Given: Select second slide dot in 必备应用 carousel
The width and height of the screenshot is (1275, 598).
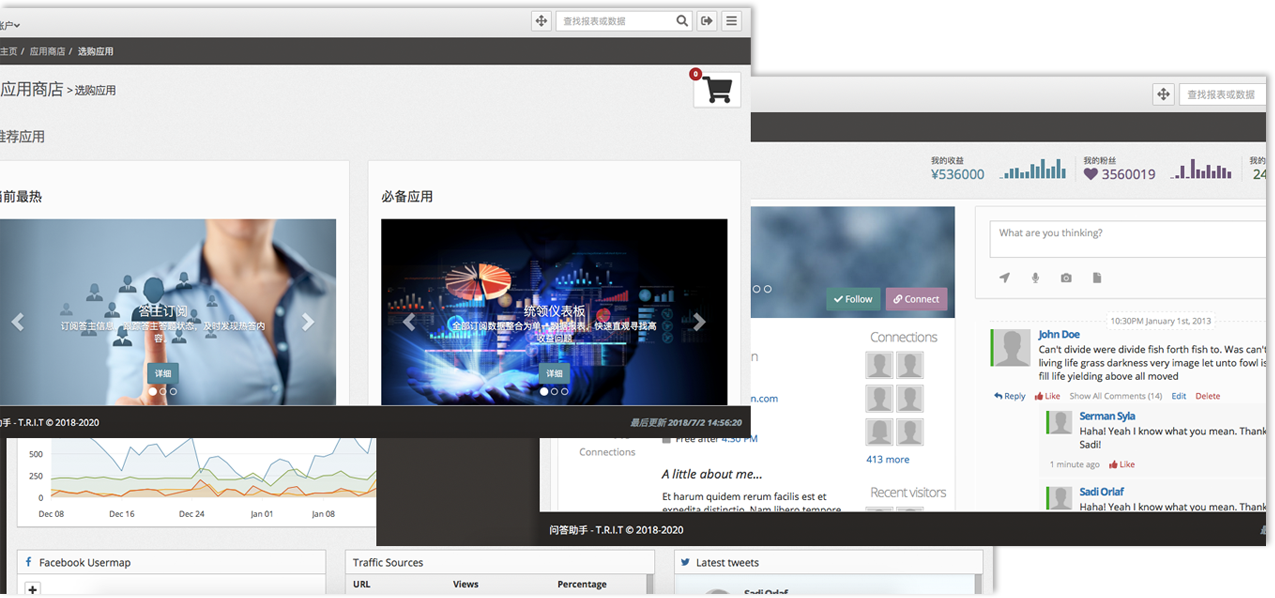Looking at the screenshot, I should click(x=554, y=392).
